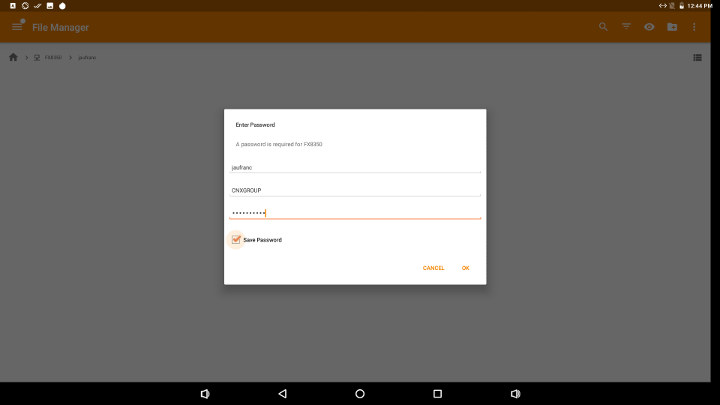The height and width of the screenshot is (405, 720).
Task: Select jaufranc folder in breadcrumb
Action: 87,57
